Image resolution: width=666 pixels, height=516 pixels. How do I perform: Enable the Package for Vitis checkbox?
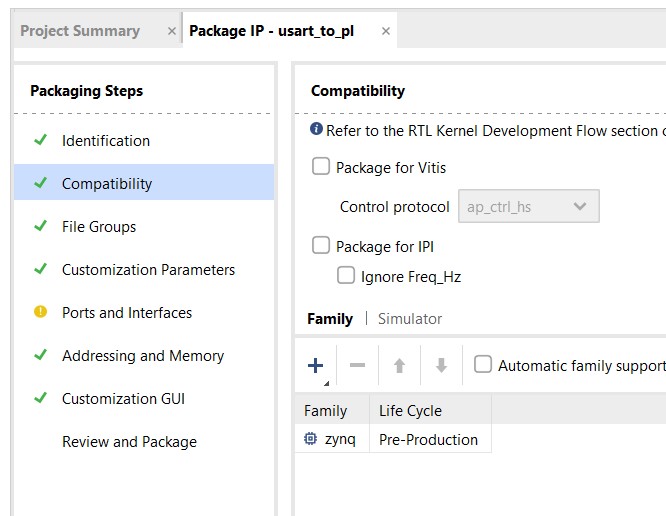[321, 167]
